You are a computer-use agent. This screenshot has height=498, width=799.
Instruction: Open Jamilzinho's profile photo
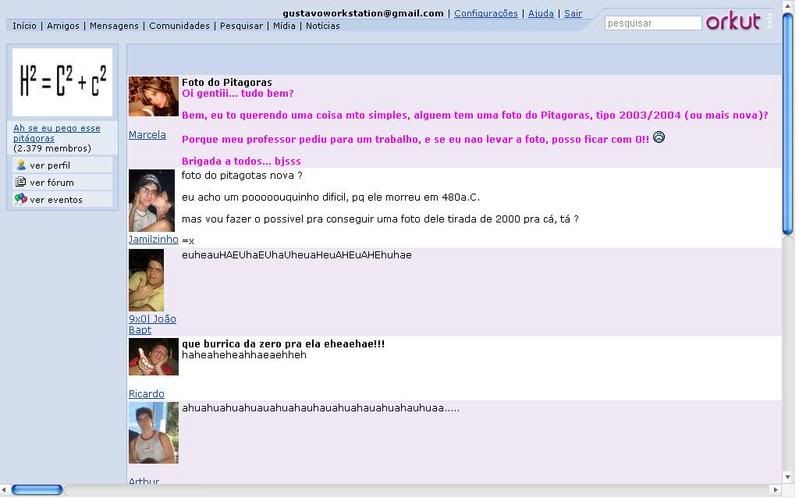coord(153,200)
